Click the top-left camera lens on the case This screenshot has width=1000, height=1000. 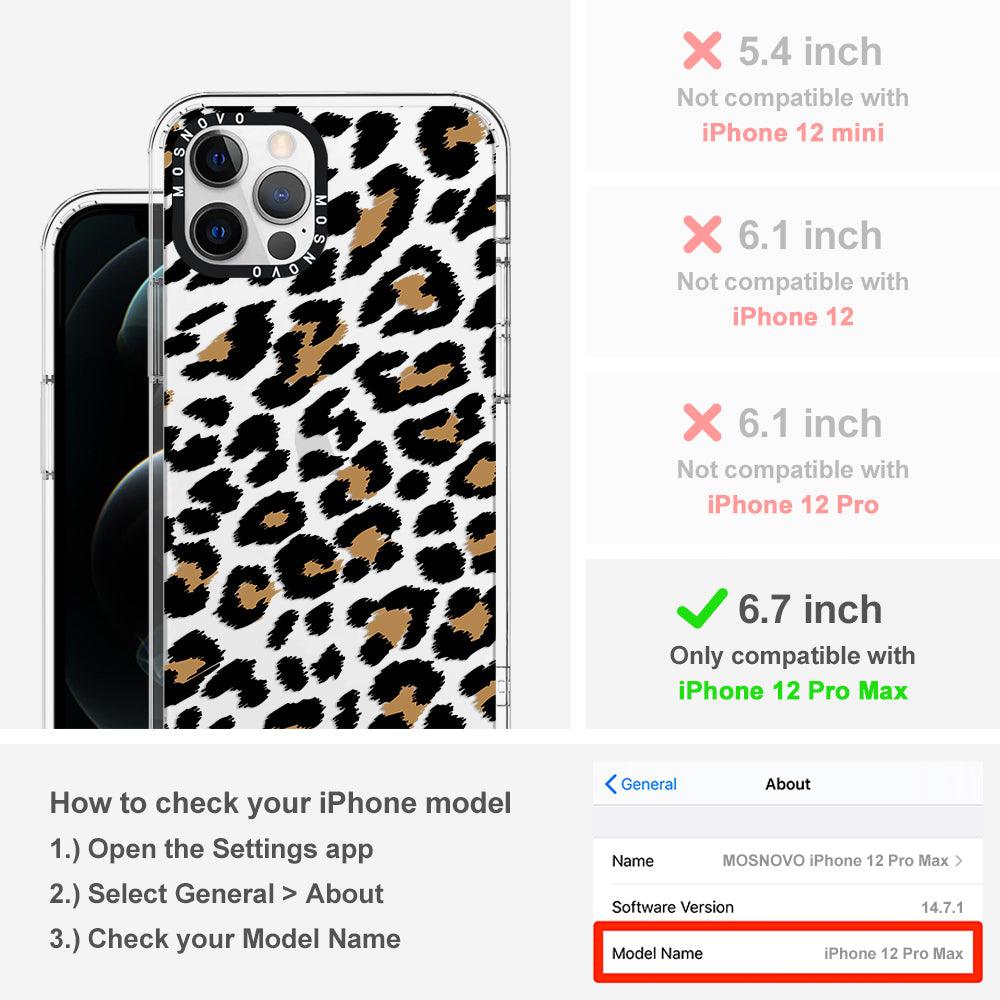[218, 158]
